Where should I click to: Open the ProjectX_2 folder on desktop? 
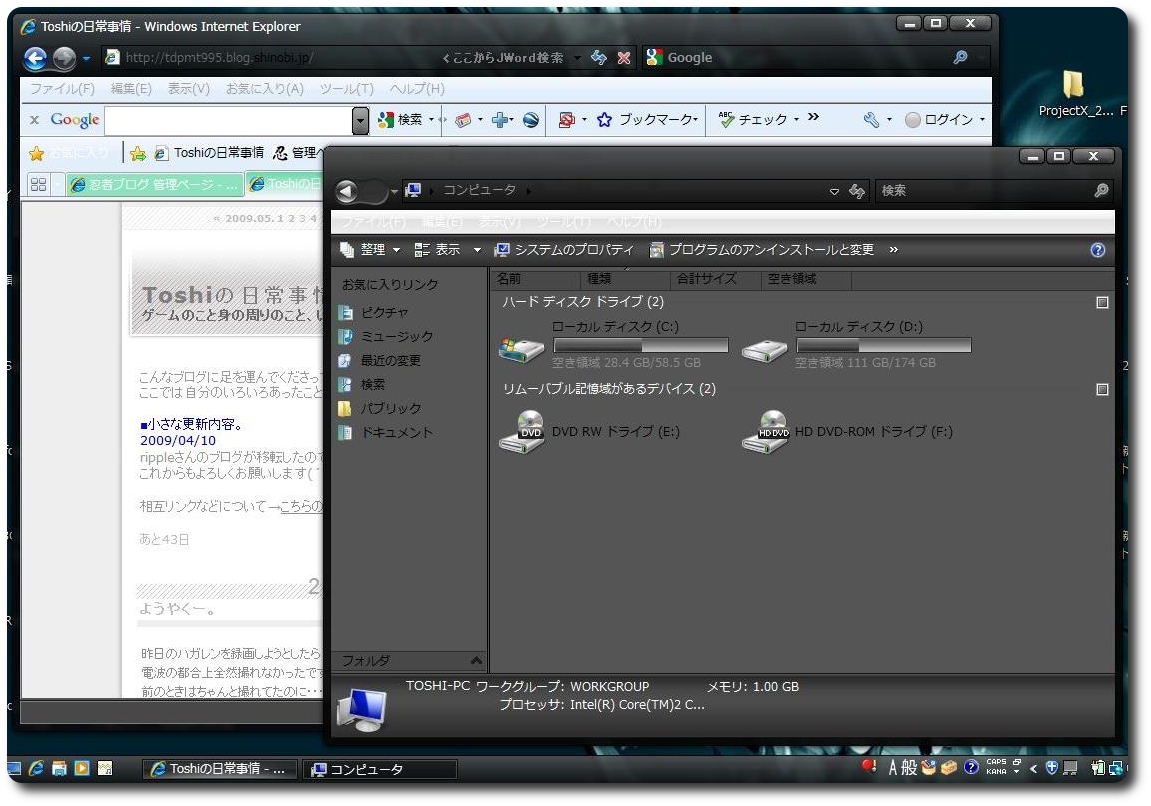(x=1075, y=94)
